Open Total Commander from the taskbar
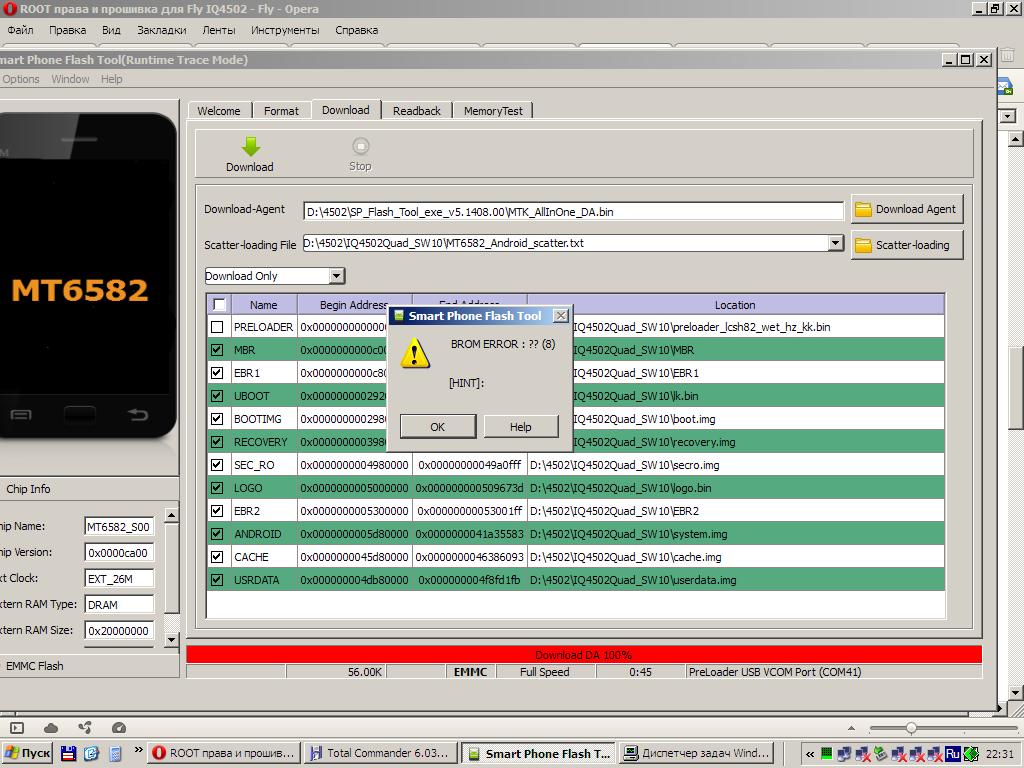1024x768 pixels. (x=380, y=753)
